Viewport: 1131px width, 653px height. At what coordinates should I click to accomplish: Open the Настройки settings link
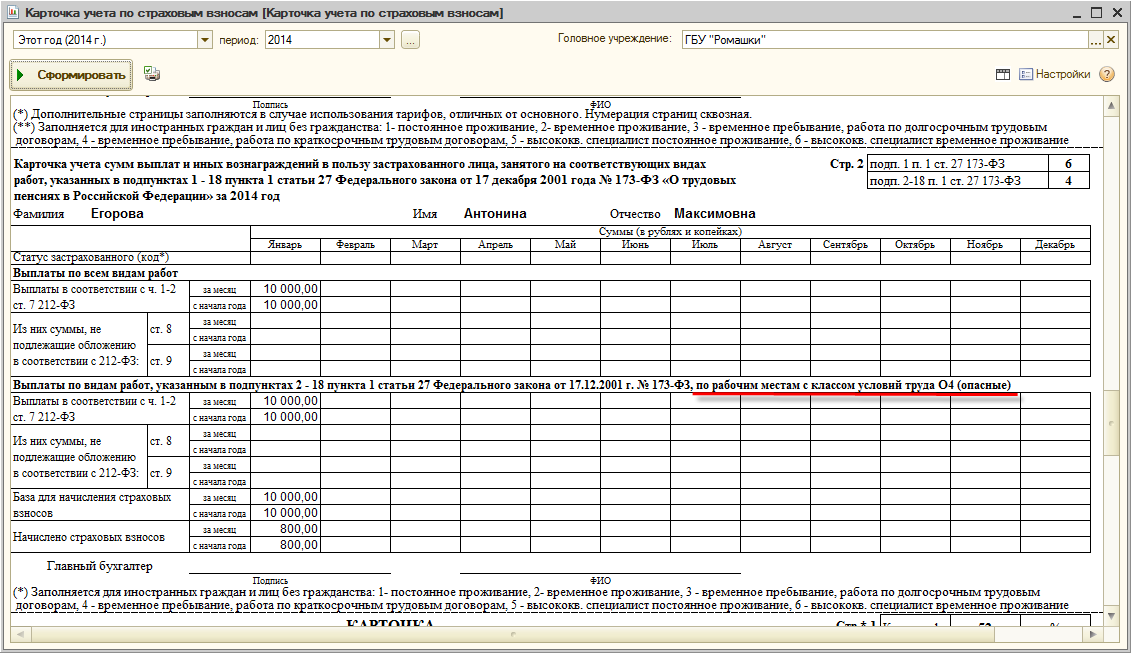[1055, 74]
